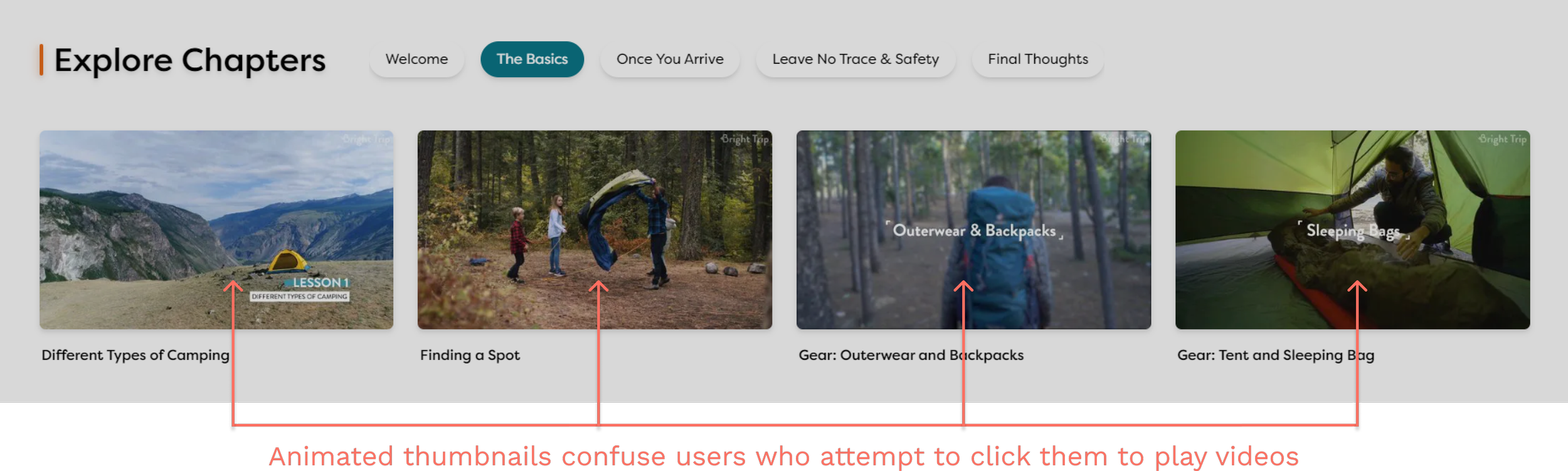Click the red animated thumbnails annotation text
This screenshot has height=471, width=1568.
tap(783, 457)
